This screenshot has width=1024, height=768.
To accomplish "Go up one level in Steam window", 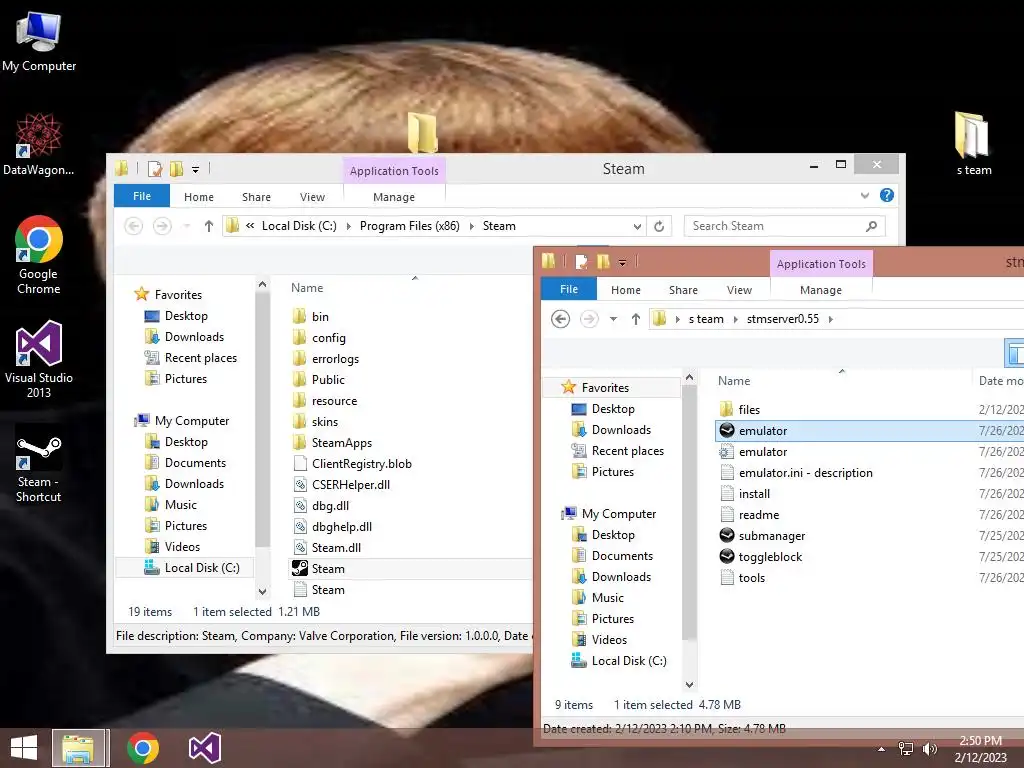I will point(208,226).
